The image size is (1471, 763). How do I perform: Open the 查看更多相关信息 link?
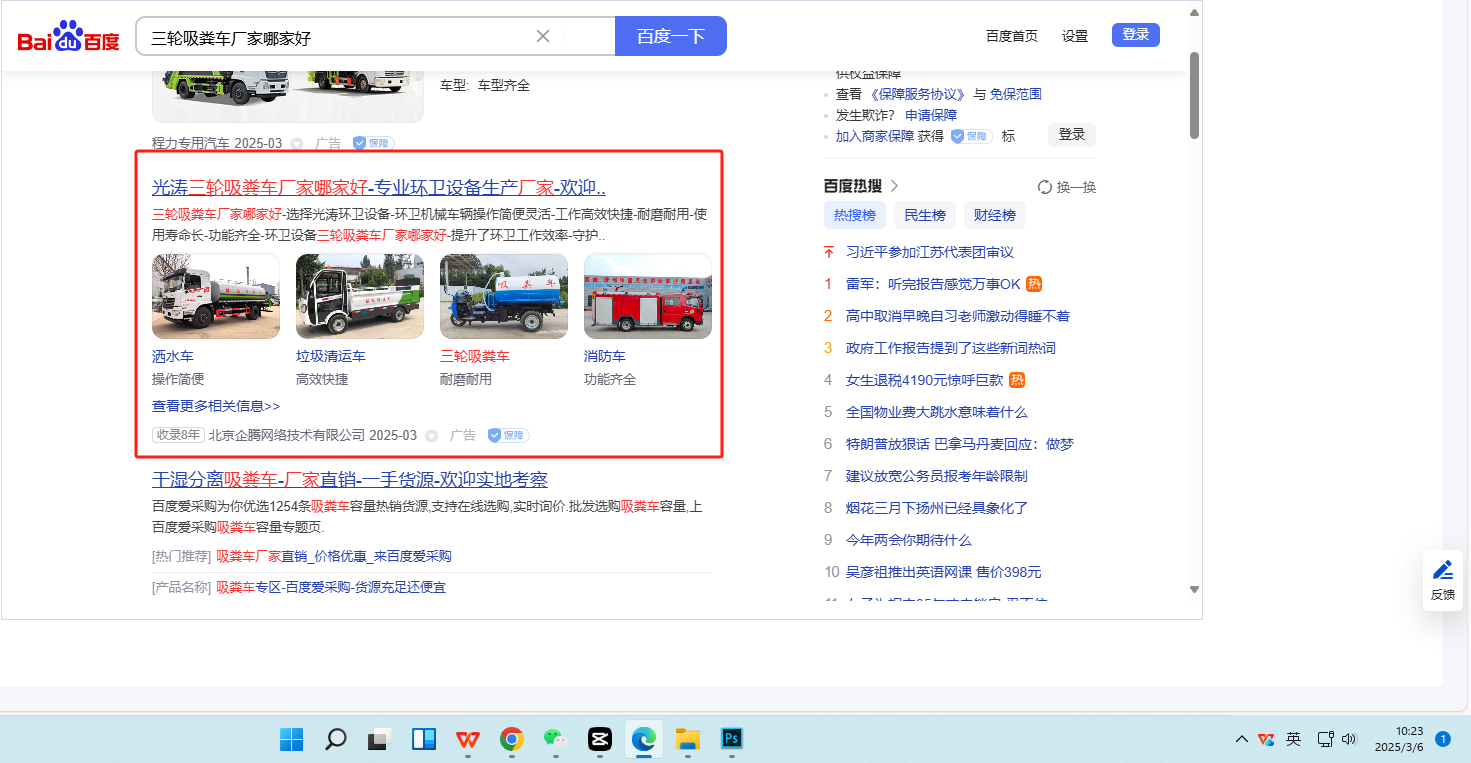pyautogui.click(x=216, y=406)
